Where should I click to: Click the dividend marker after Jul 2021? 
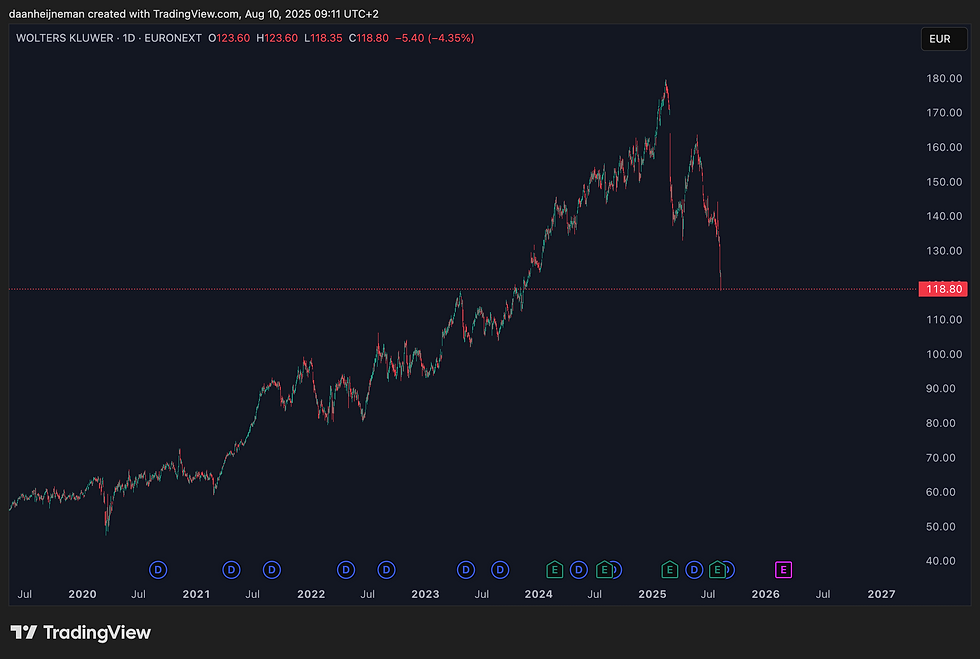click(x=271, y=570)
